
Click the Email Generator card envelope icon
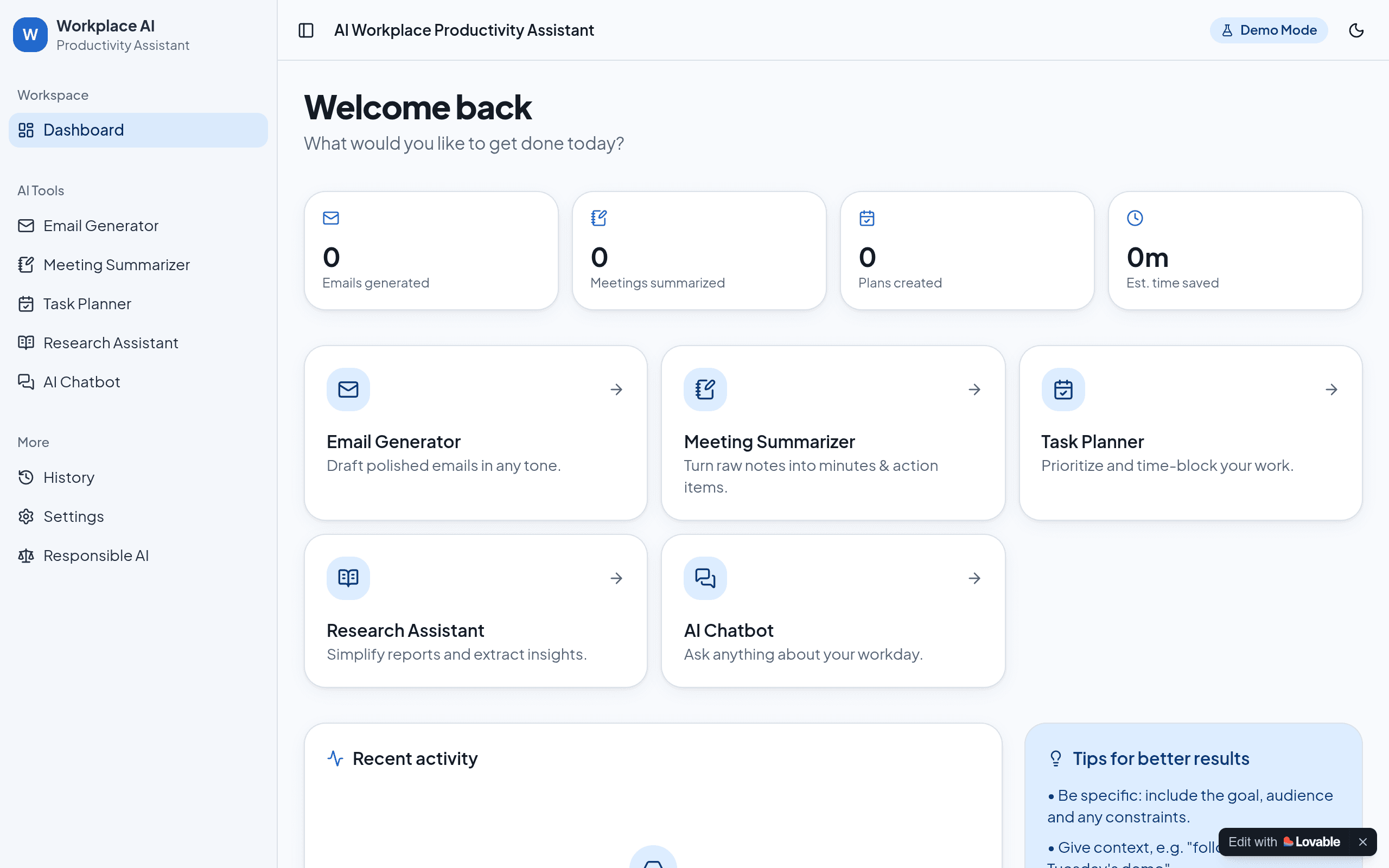[348, 389]
